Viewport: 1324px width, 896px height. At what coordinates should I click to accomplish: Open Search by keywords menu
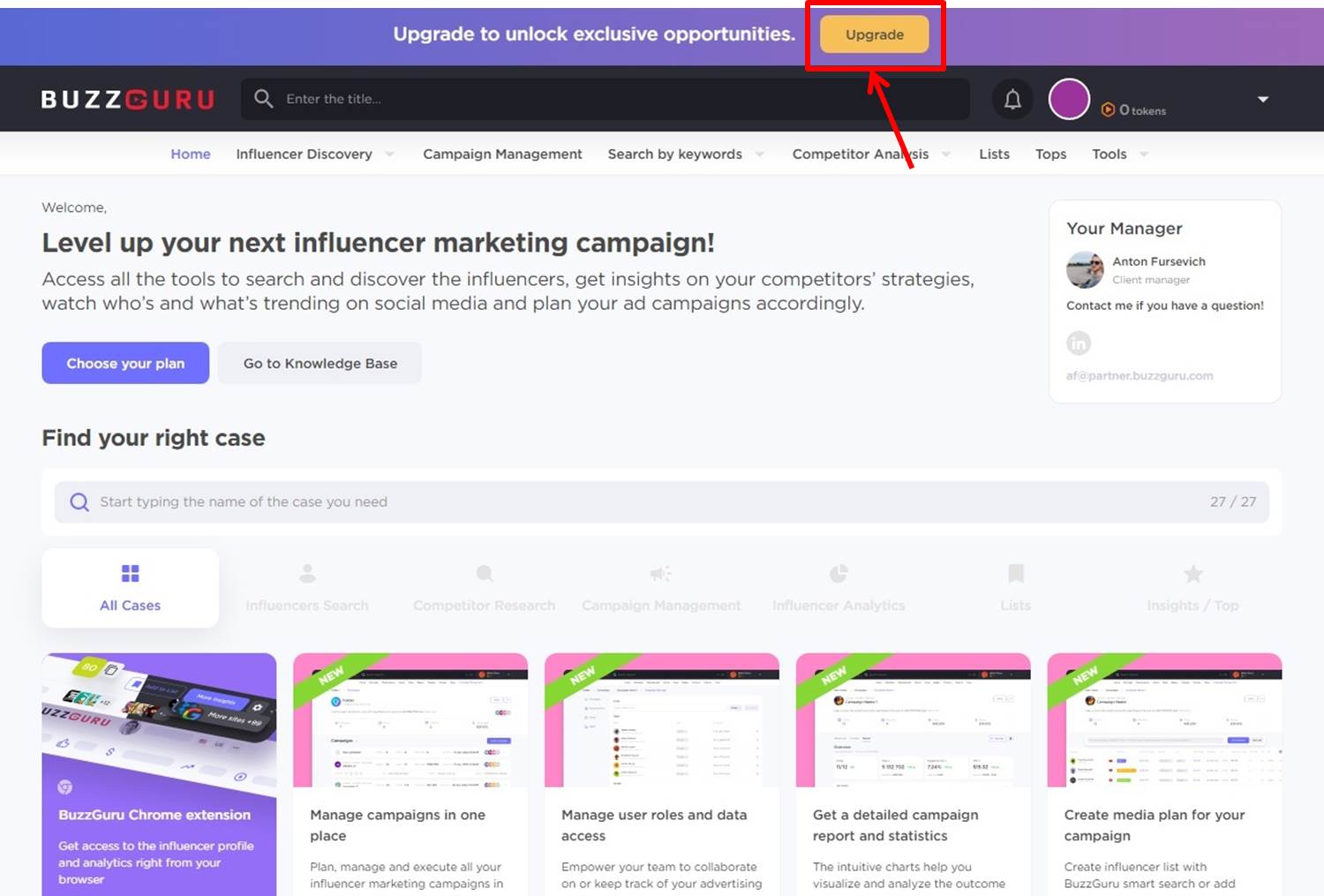pos(674,154)
